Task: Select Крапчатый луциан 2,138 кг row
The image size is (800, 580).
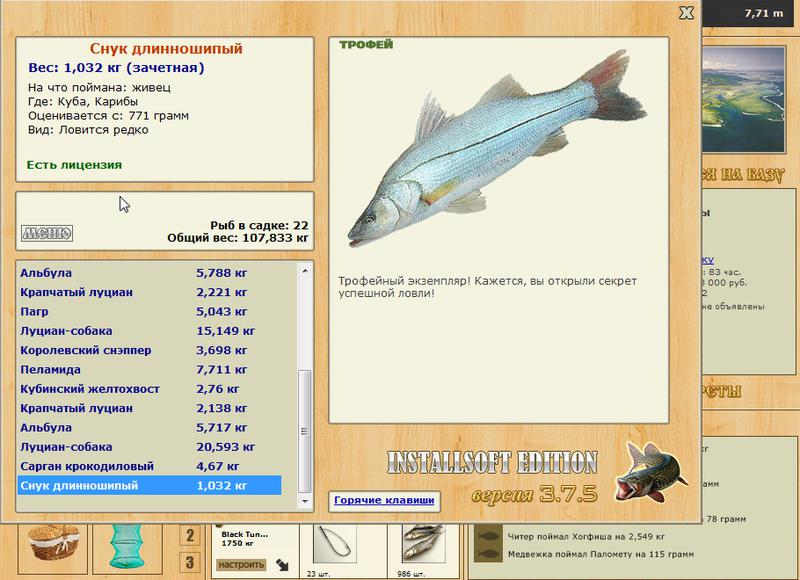Action: 149,409
